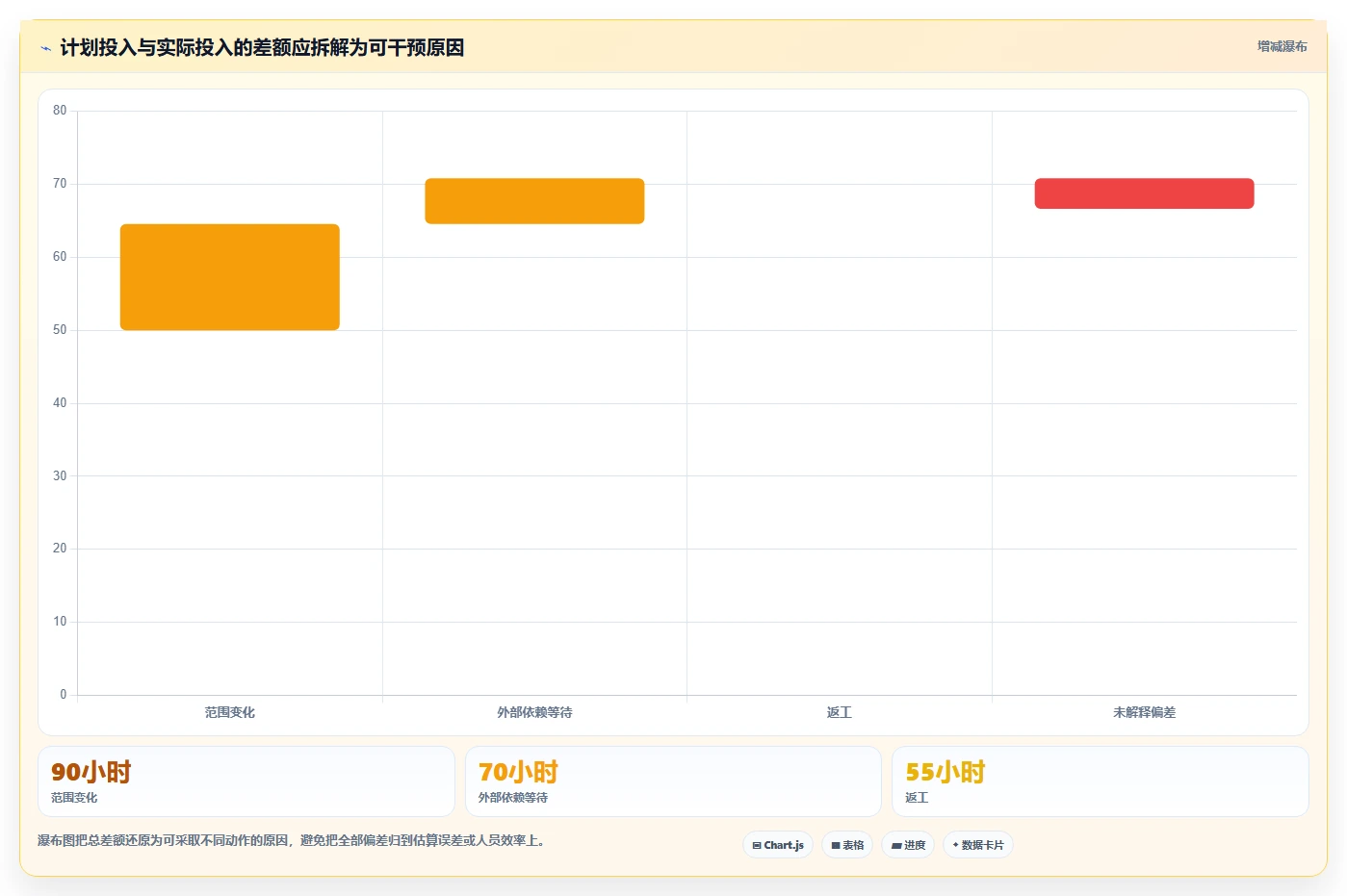Click the y-axis value 50
The height and width of the screenshot is (896, 1347).
60,330
